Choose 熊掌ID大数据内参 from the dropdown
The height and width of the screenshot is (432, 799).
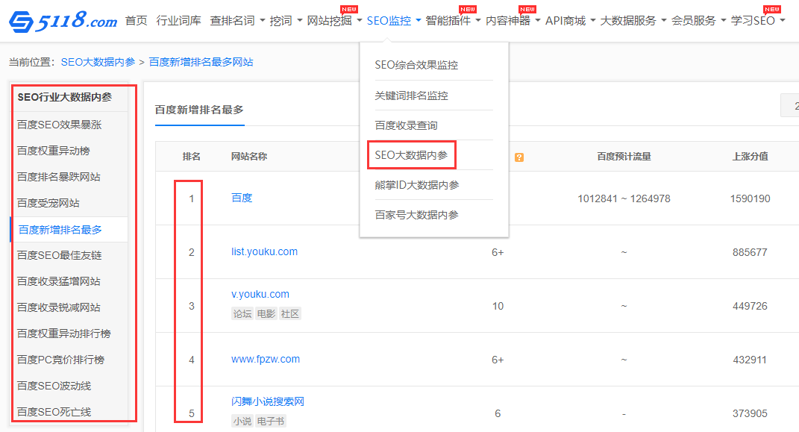[417, 185]
